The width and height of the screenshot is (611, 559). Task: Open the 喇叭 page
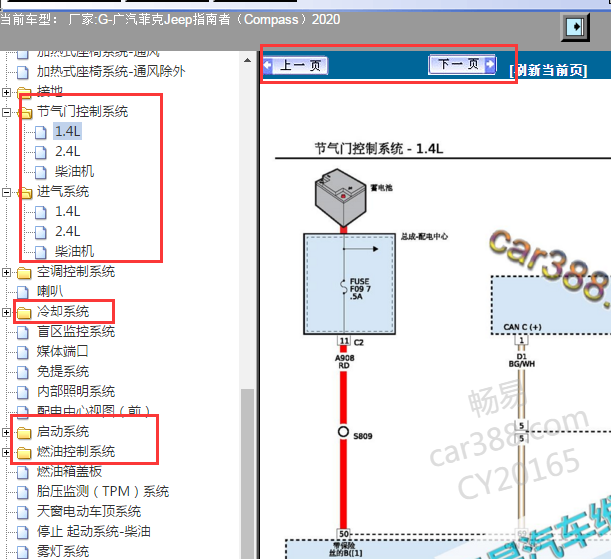[50, 291]
